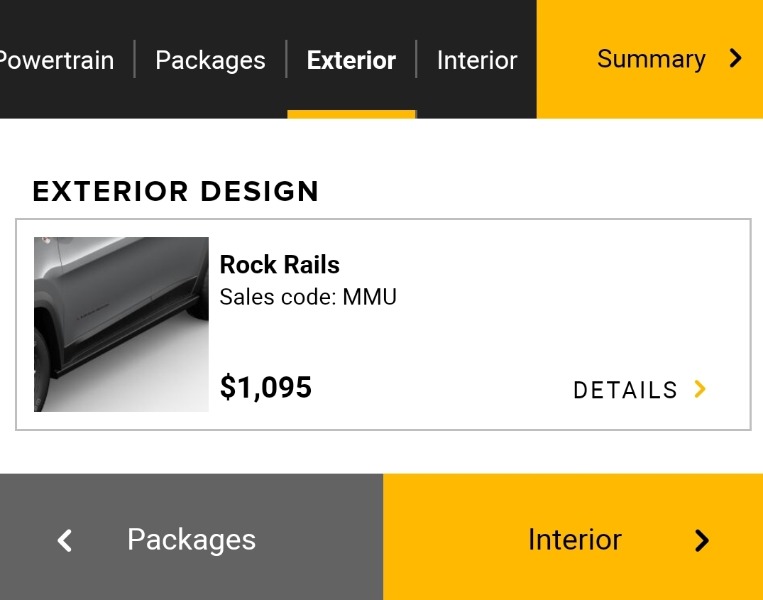
Task: Click the yellow chevron beside DETAILS
Action: pos(700,389)
